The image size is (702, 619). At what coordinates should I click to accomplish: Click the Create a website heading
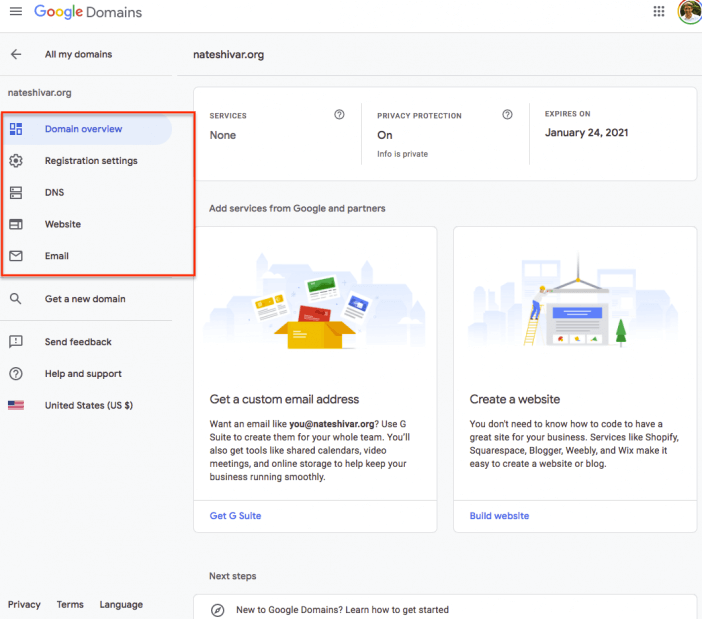(515, 399)
